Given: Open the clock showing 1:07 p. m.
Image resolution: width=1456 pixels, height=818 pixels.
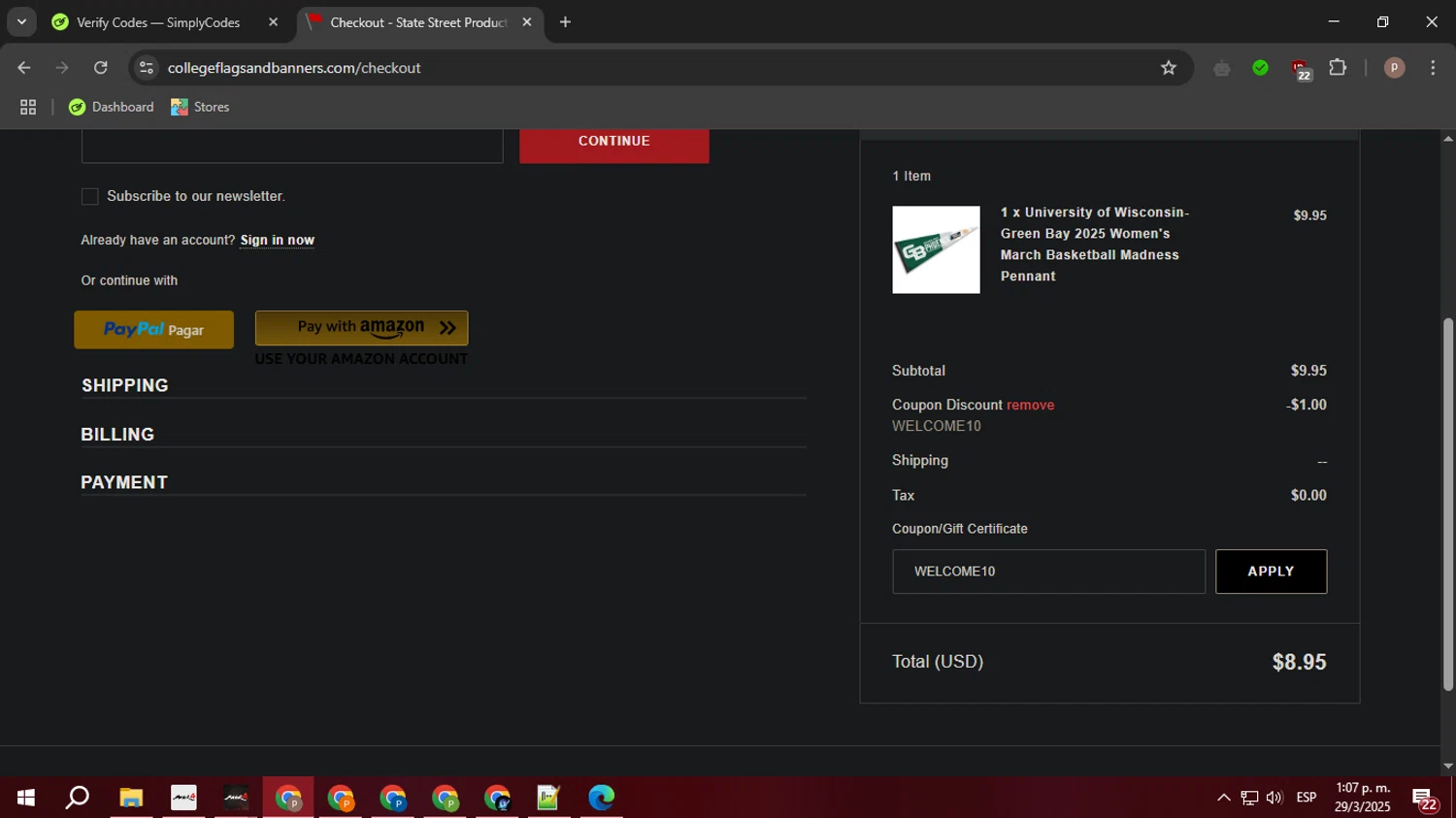Looking at the screenshot, I should tap(1362, 798).
